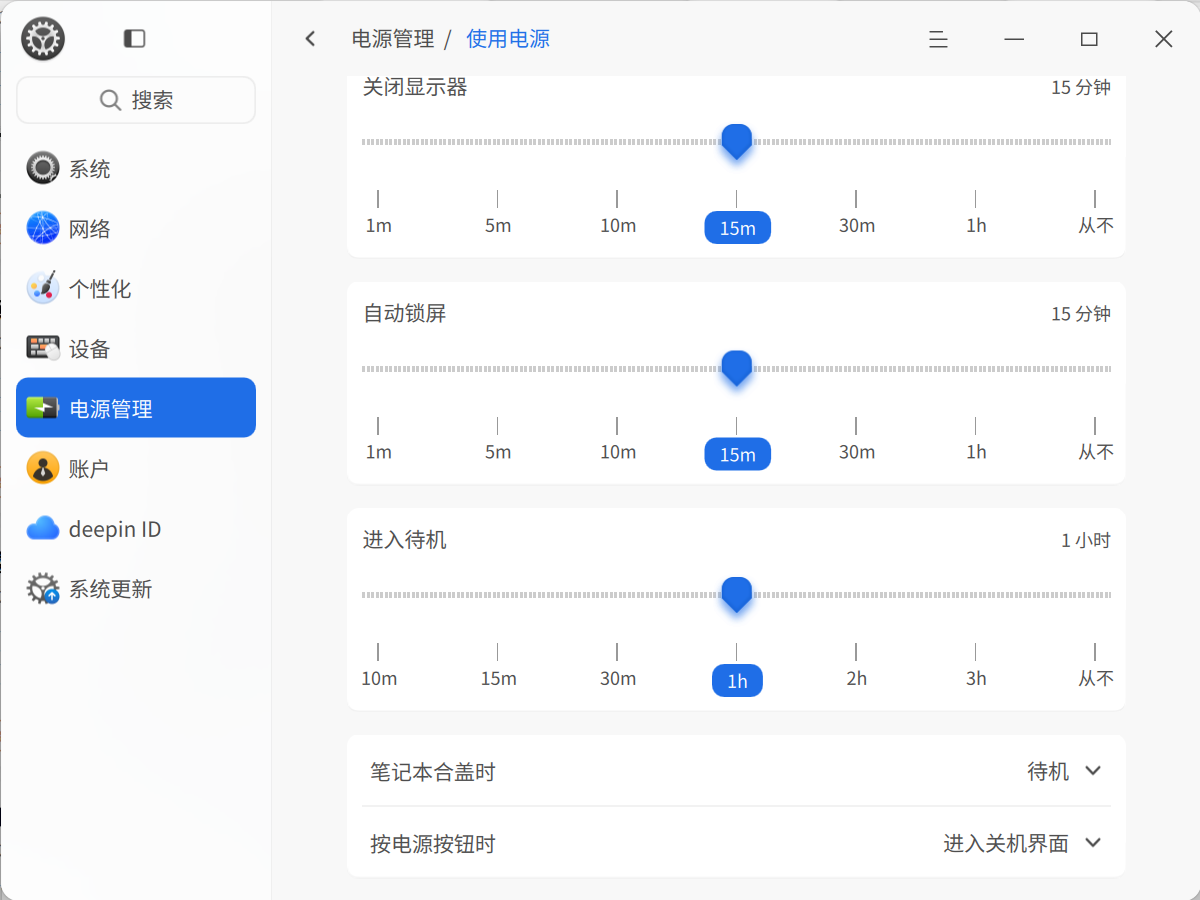Set 进入待机 to 10m
Screen dimensions: 1200x900
tap(379, 678)
